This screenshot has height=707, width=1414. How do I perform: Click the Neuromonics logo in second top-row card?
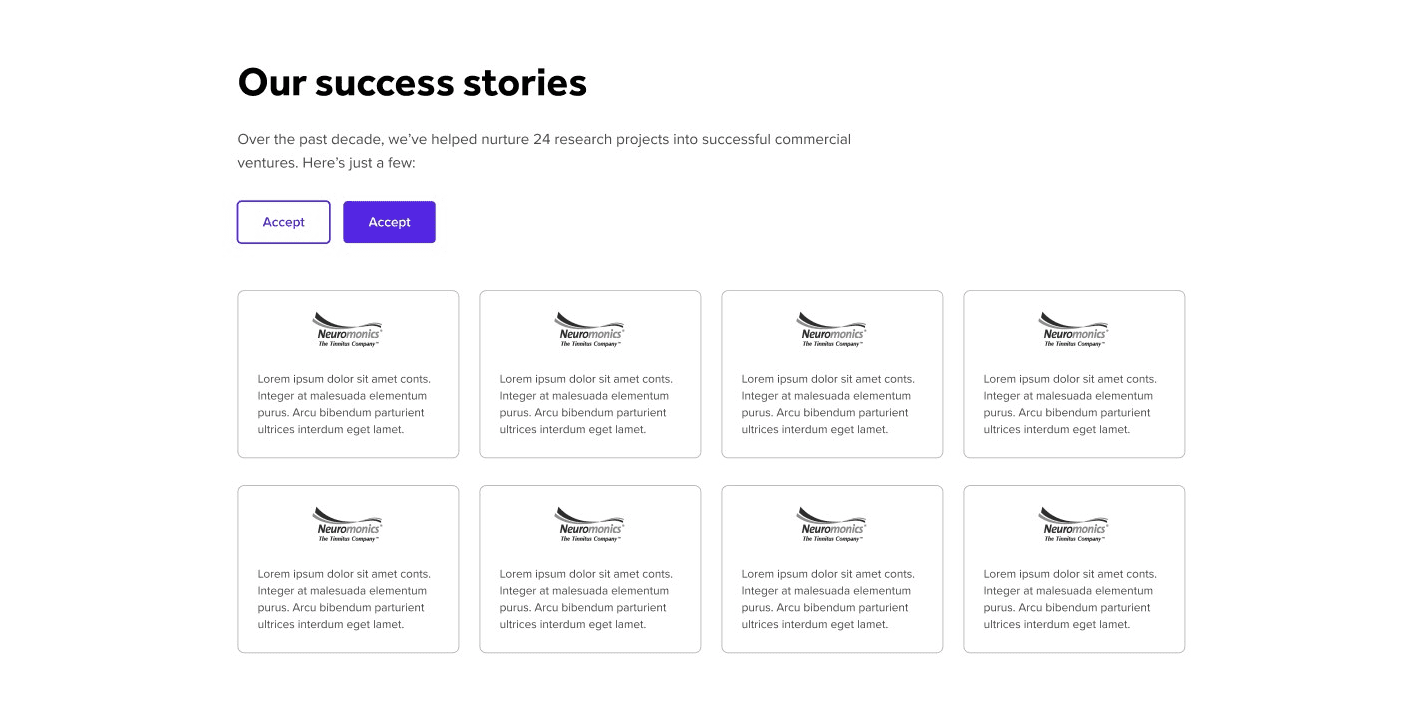pyautogui.click(x=591, y=329)
